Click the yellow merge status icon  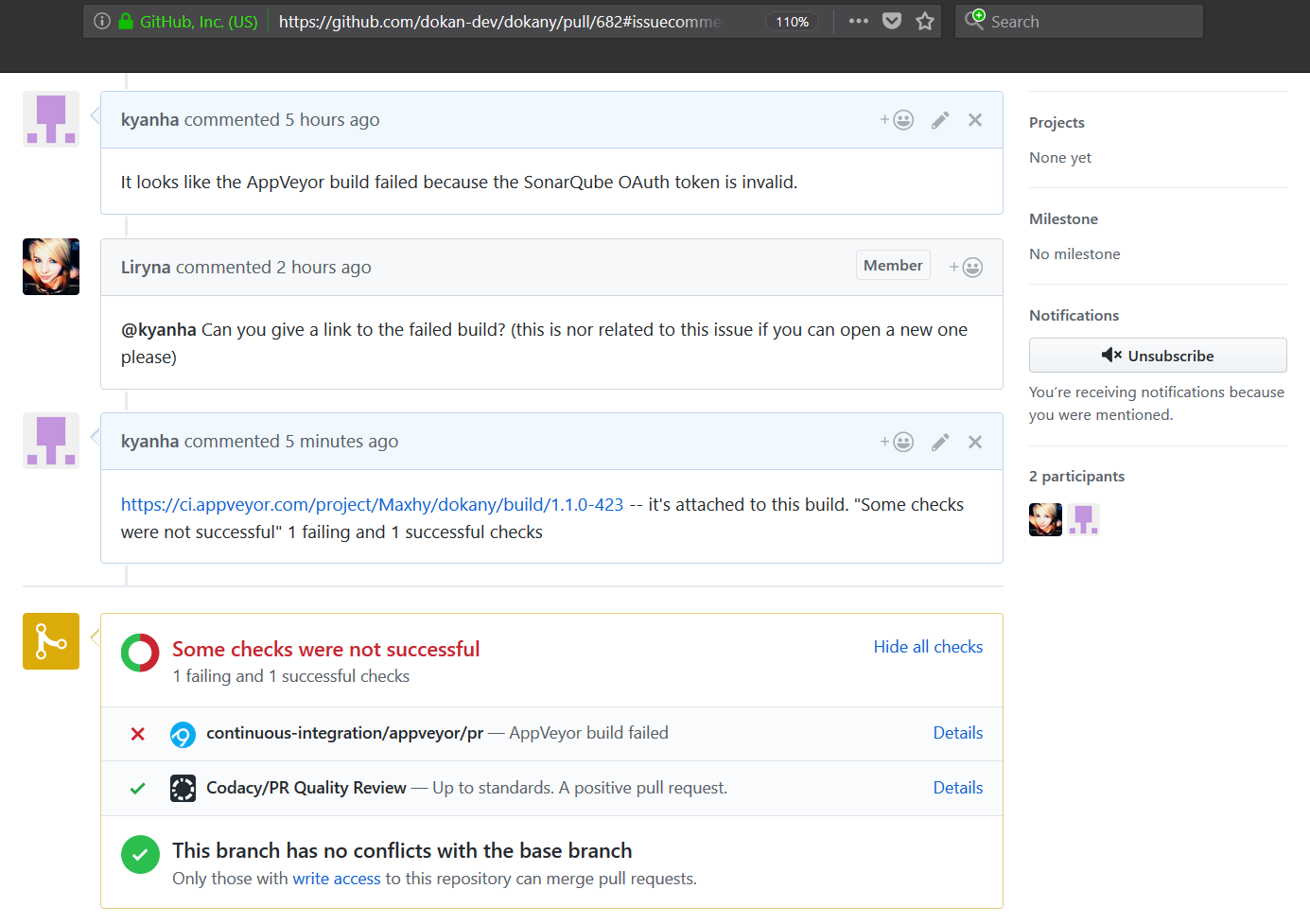51,641
